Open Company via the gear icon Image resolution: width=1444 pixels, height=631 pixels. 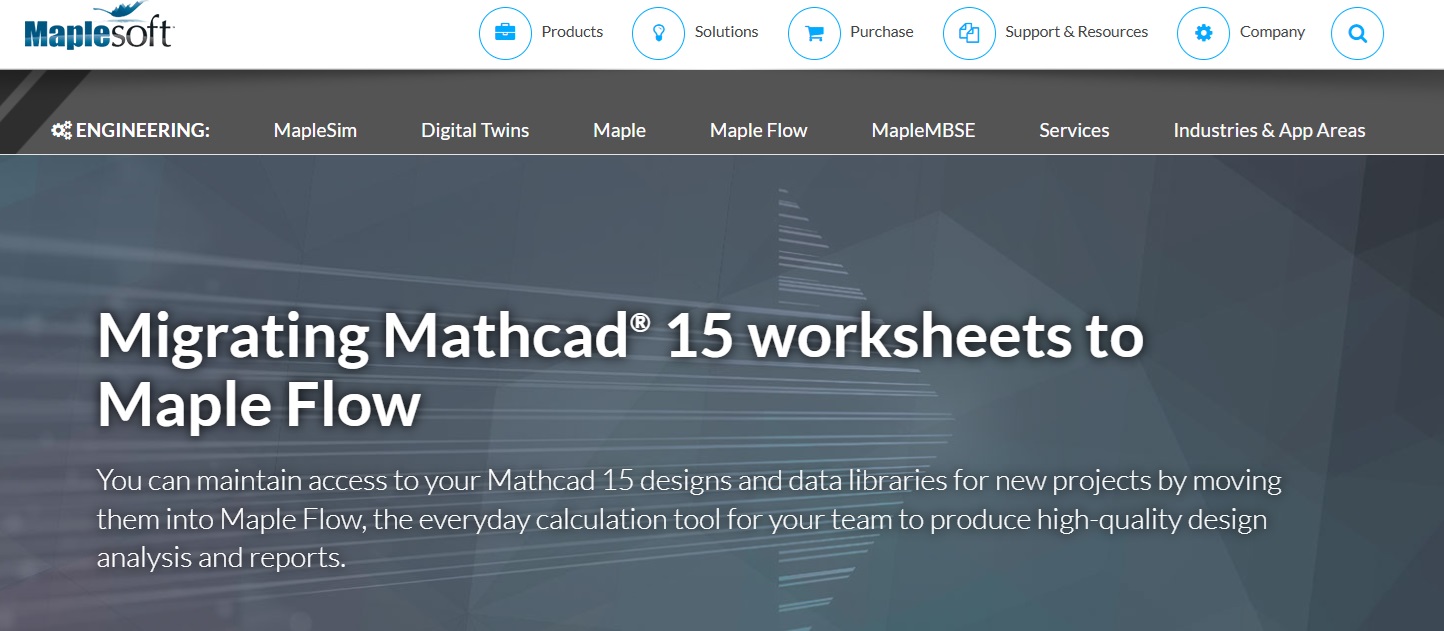(1203, 32)
